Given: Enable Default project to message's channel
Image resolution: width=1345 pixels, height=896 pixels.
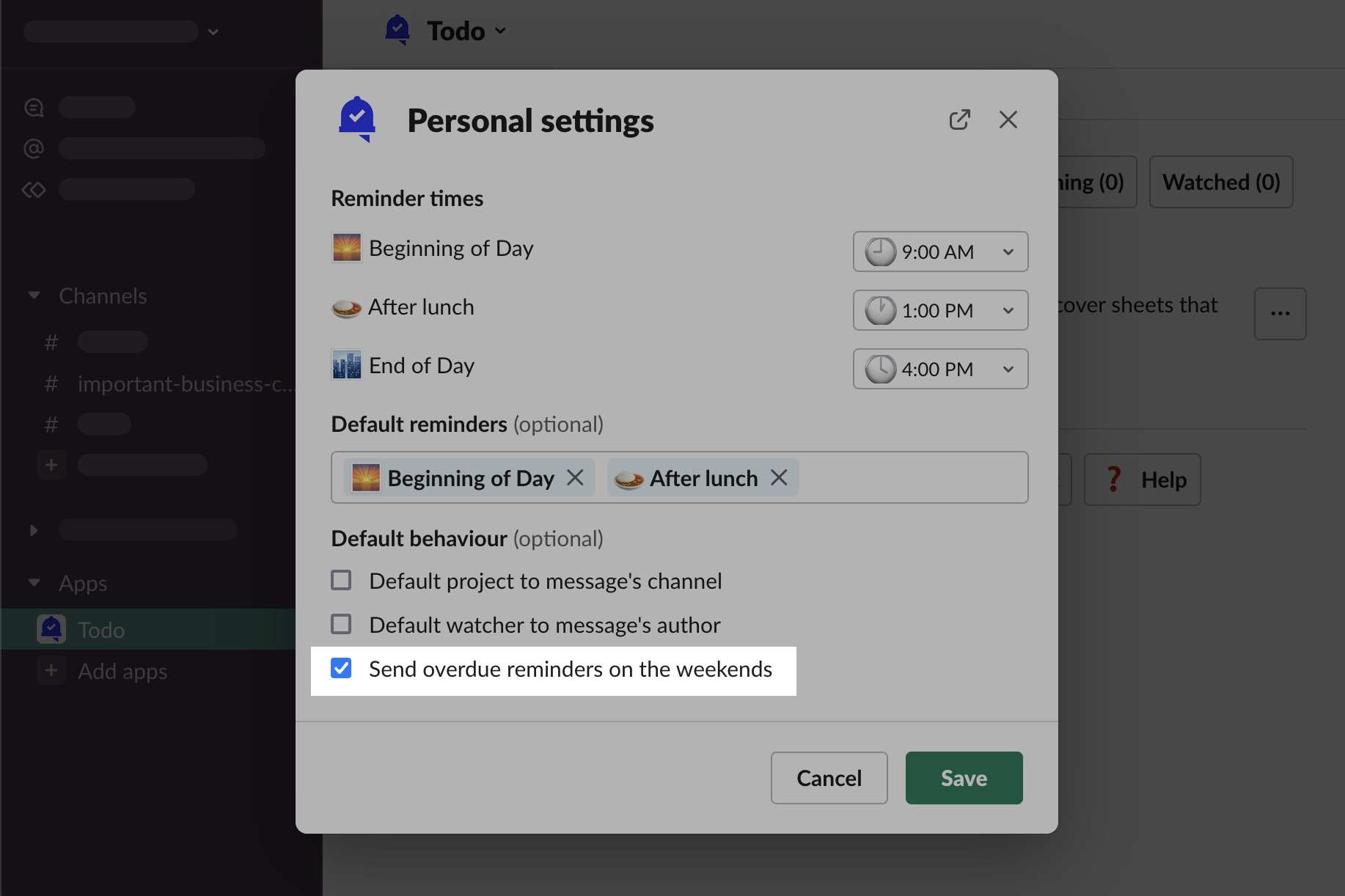Looking at the screenshot, I should click(x=341, y=581).
